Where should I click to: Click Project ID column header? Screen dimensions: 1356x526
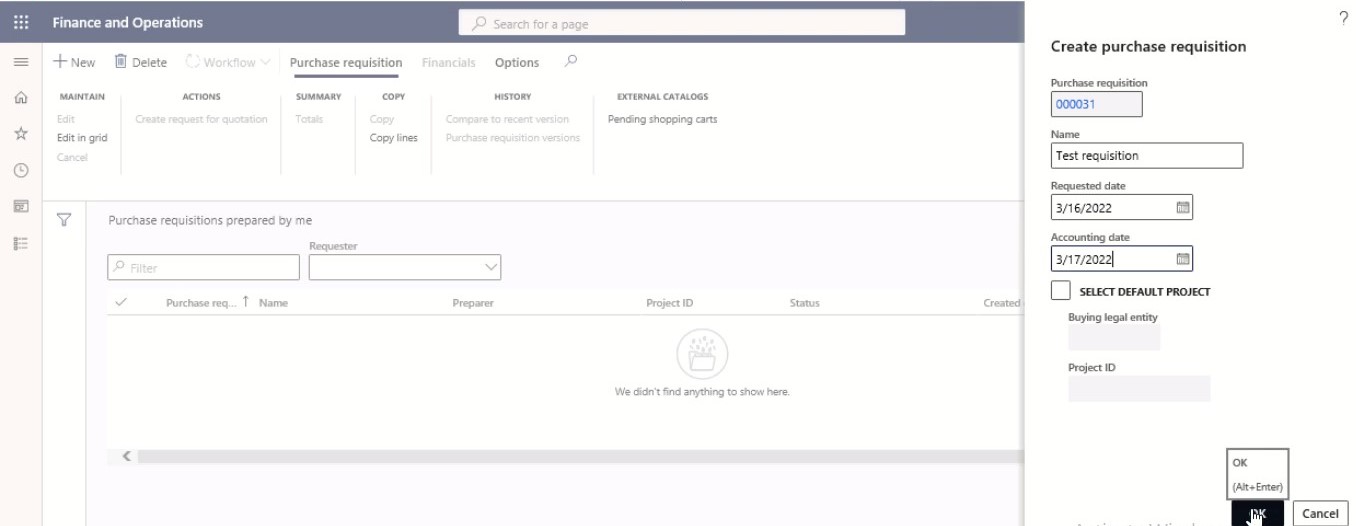coord(669,303)
